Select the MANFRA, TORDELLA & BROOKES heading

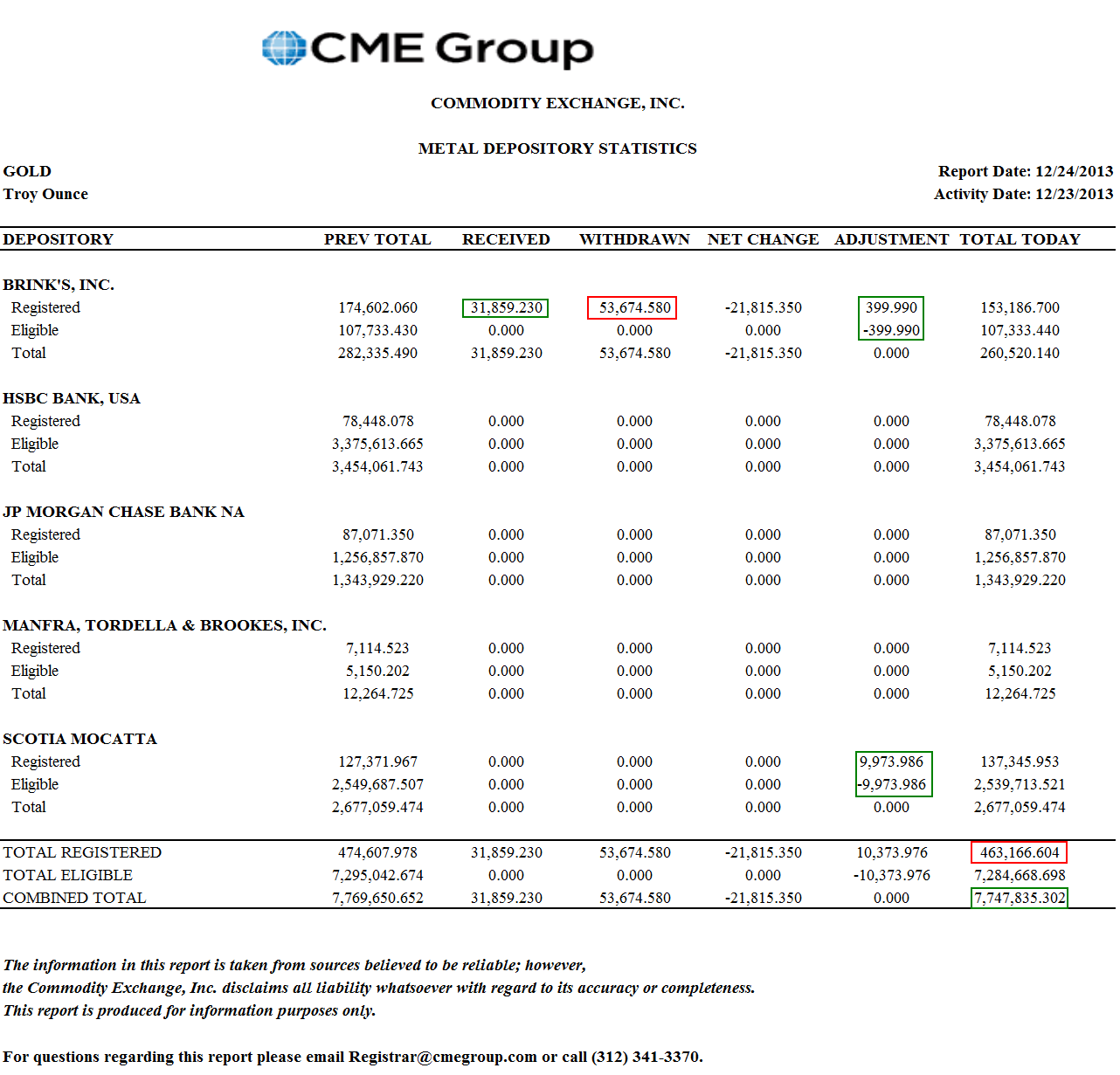[x=164, y=625]
